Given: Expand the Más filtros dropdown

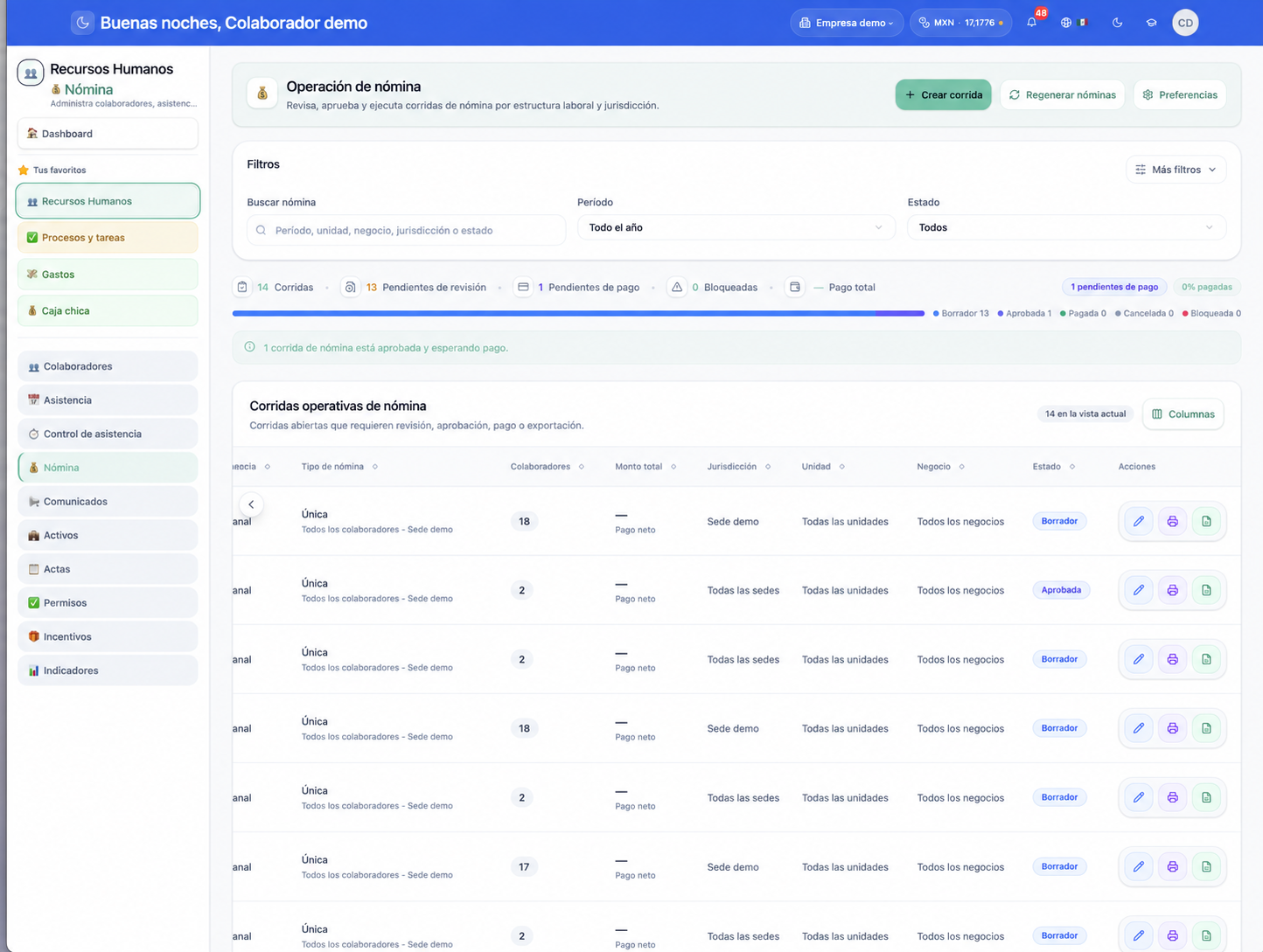Looking at the screenshot, I should pos(1176,170).
